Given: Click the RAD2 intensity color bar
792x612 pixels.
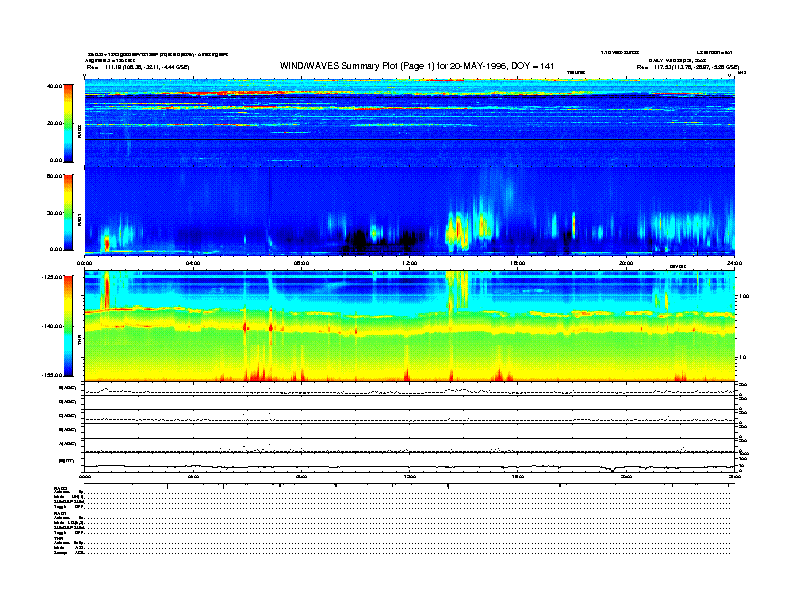Looking at the screenshot, I should coord(68,123).
